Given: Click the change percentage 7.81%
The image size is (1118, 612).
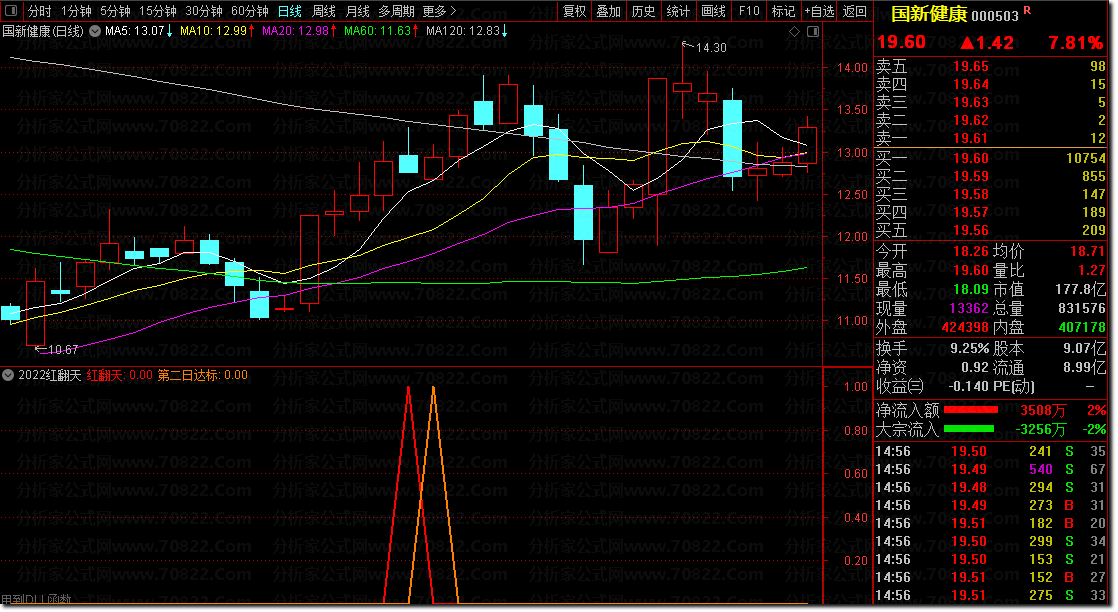Looking at the screenshot, I should click(1075, 43).
